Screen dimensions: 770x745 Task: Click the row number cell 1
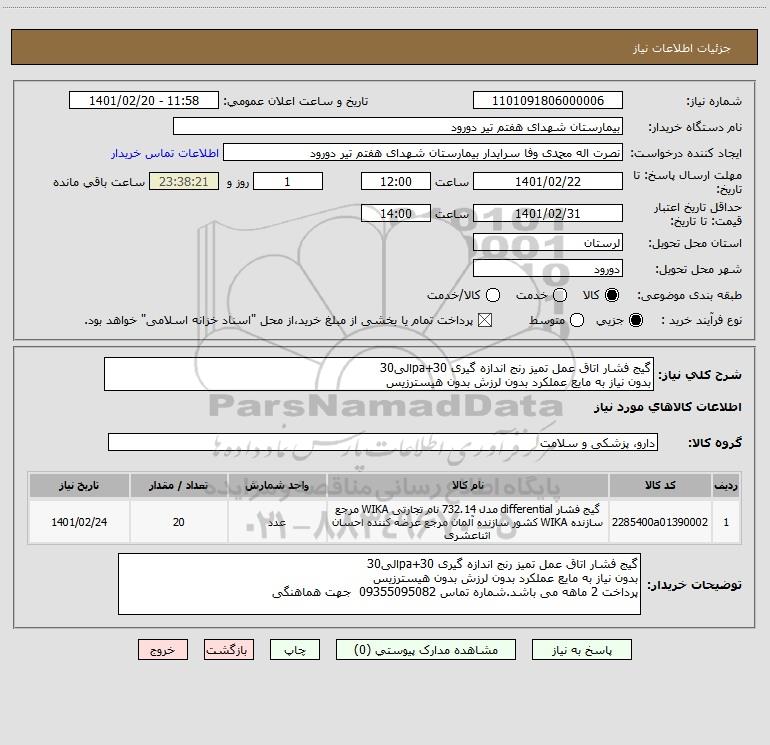[x=726, y=522]
